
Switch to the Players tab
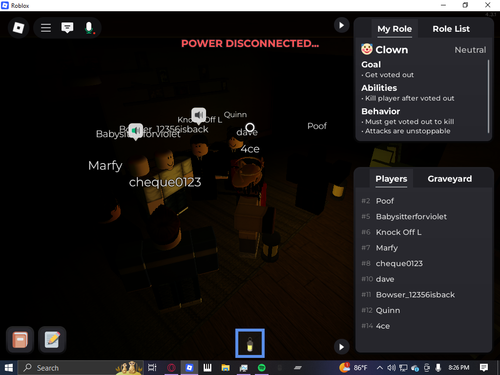click(x=391, y=179)
